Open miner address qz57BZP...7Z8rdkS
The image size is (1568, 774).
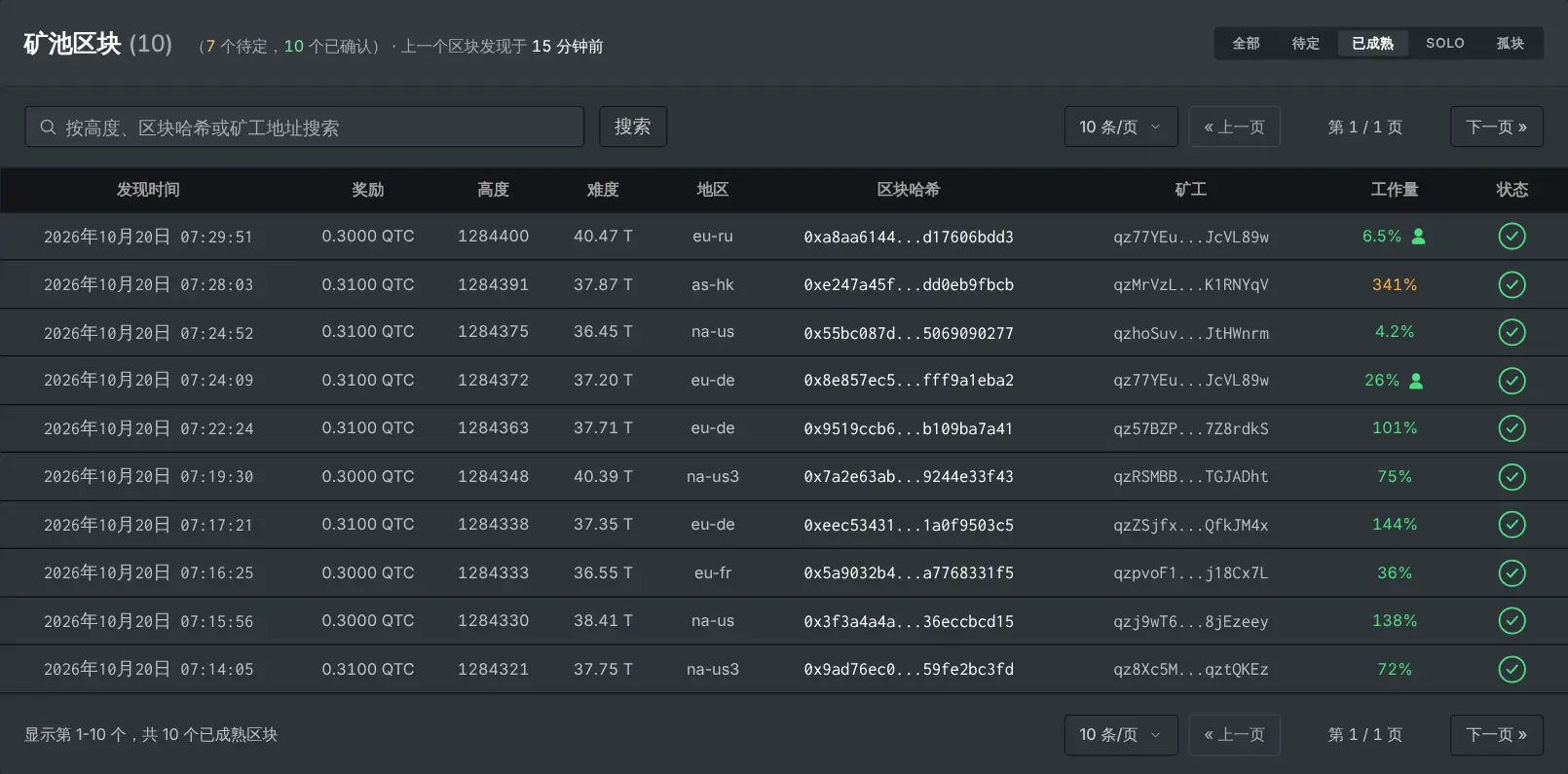(1191, 428)
